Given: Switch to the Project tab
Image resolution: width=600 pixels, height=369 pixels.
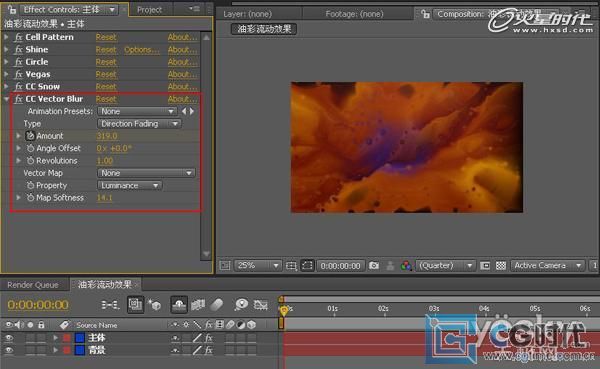Looking at the screenshot, I should pyautogui.click(x=149, y=10).
